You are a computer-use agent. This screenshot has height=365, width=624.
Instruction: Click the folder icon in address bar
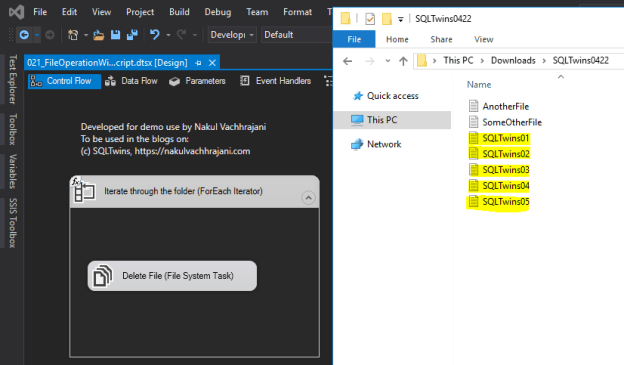[422, 61]
